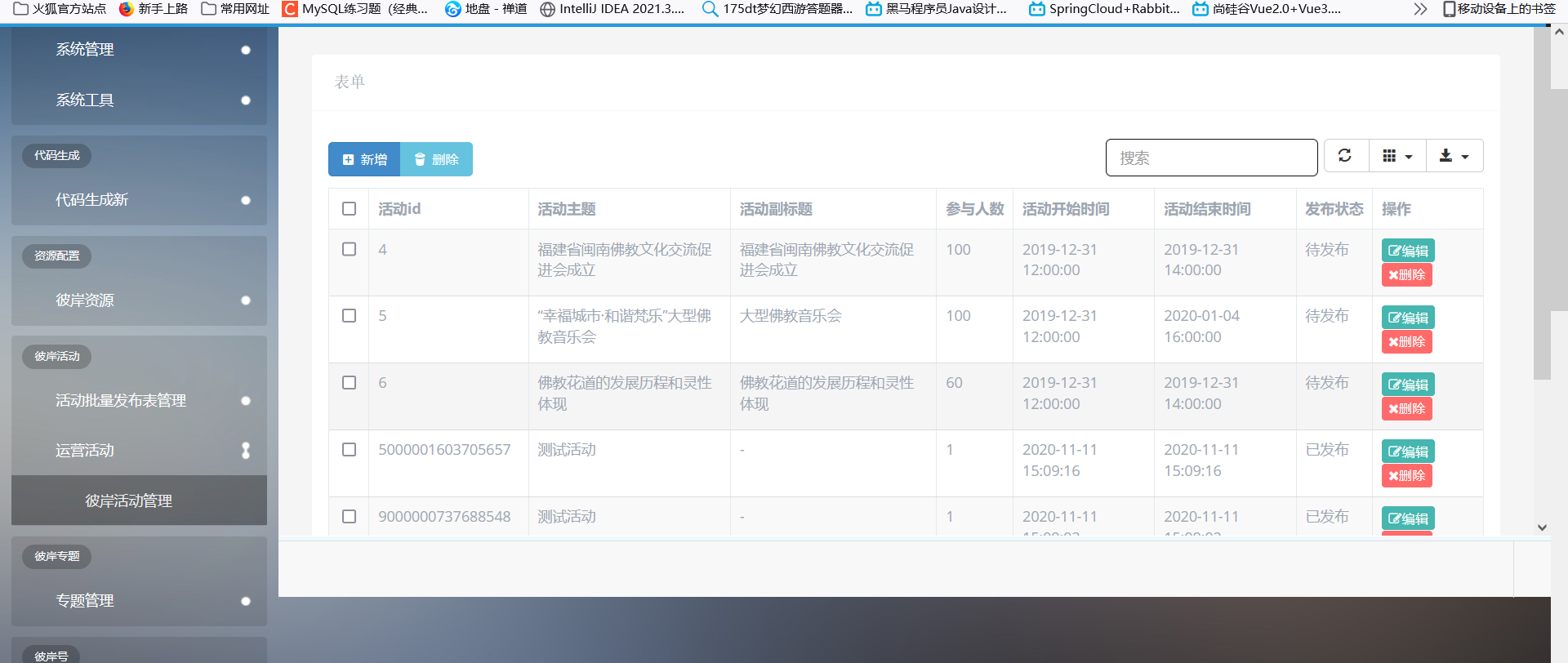Open the 新手上路 Firefox bookmark
Image resolution: width=1568 pixels, height=663 pixels.
[x=154, y=9]
